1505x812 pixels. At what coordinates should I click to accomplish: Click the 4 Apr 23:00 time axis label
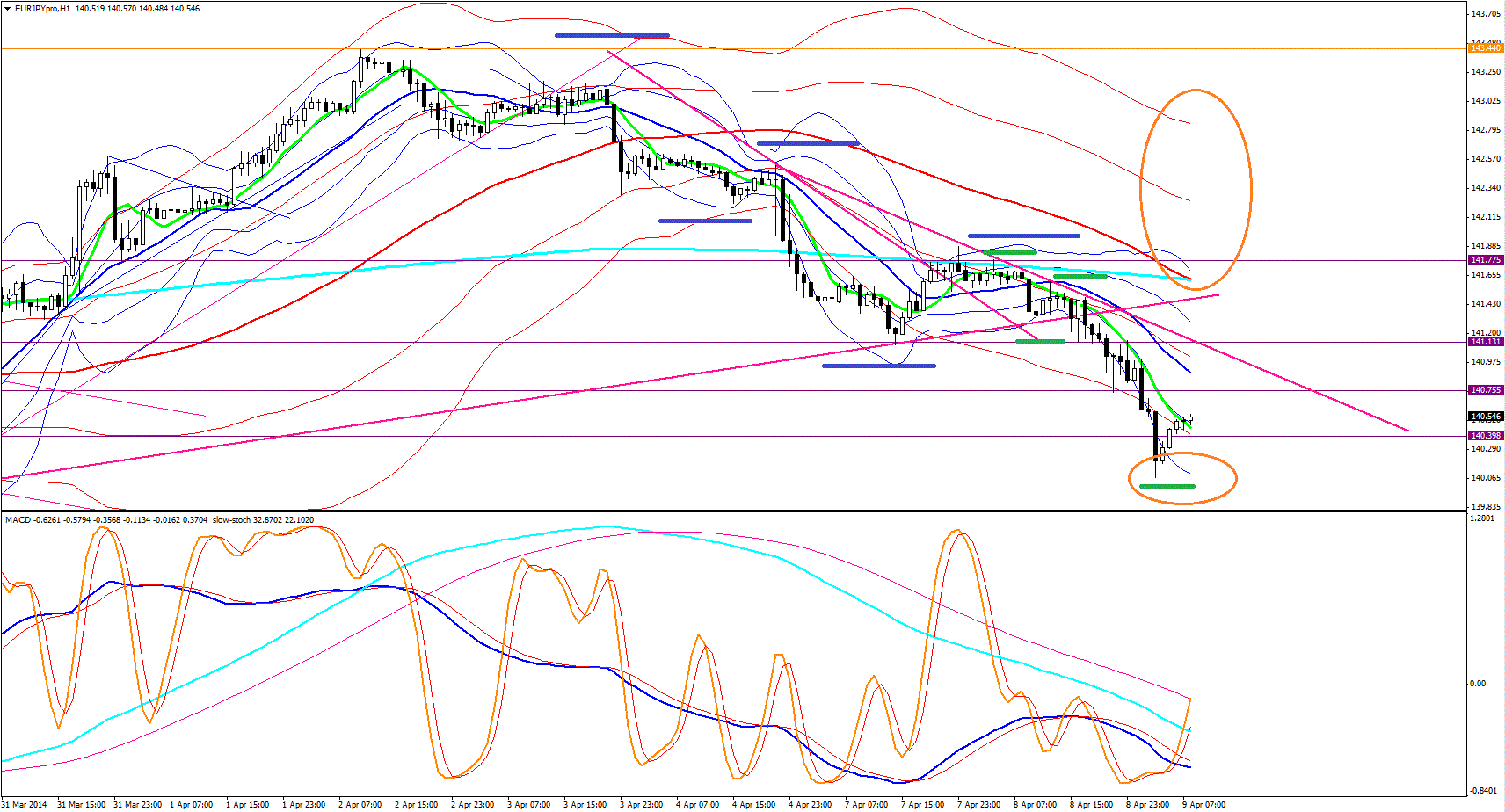[x=810, y=805]
